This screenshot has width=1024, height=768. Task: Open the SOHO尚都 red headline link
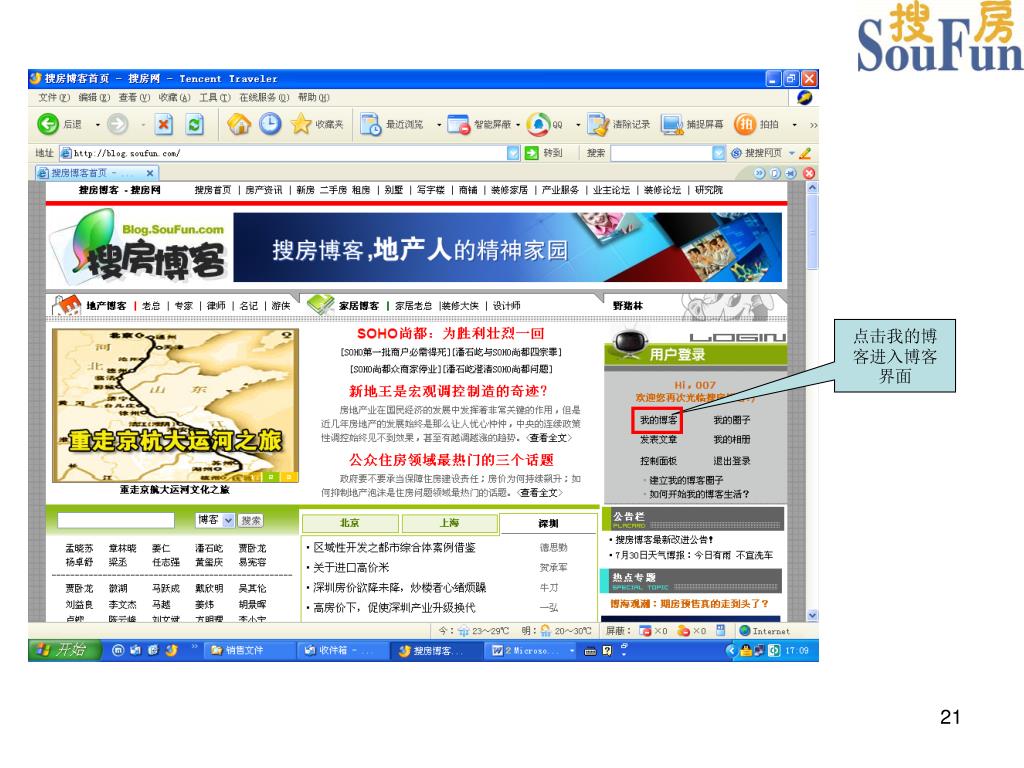tap(451, 333)
